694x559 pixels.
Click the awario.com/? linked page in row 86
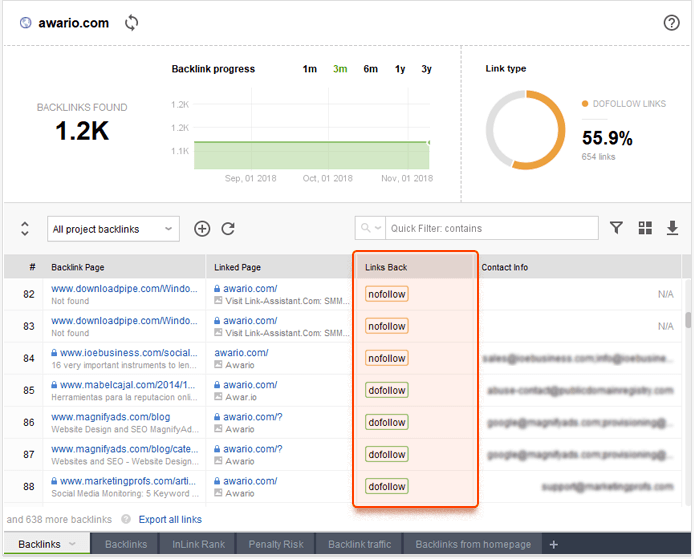pos(253,417)
